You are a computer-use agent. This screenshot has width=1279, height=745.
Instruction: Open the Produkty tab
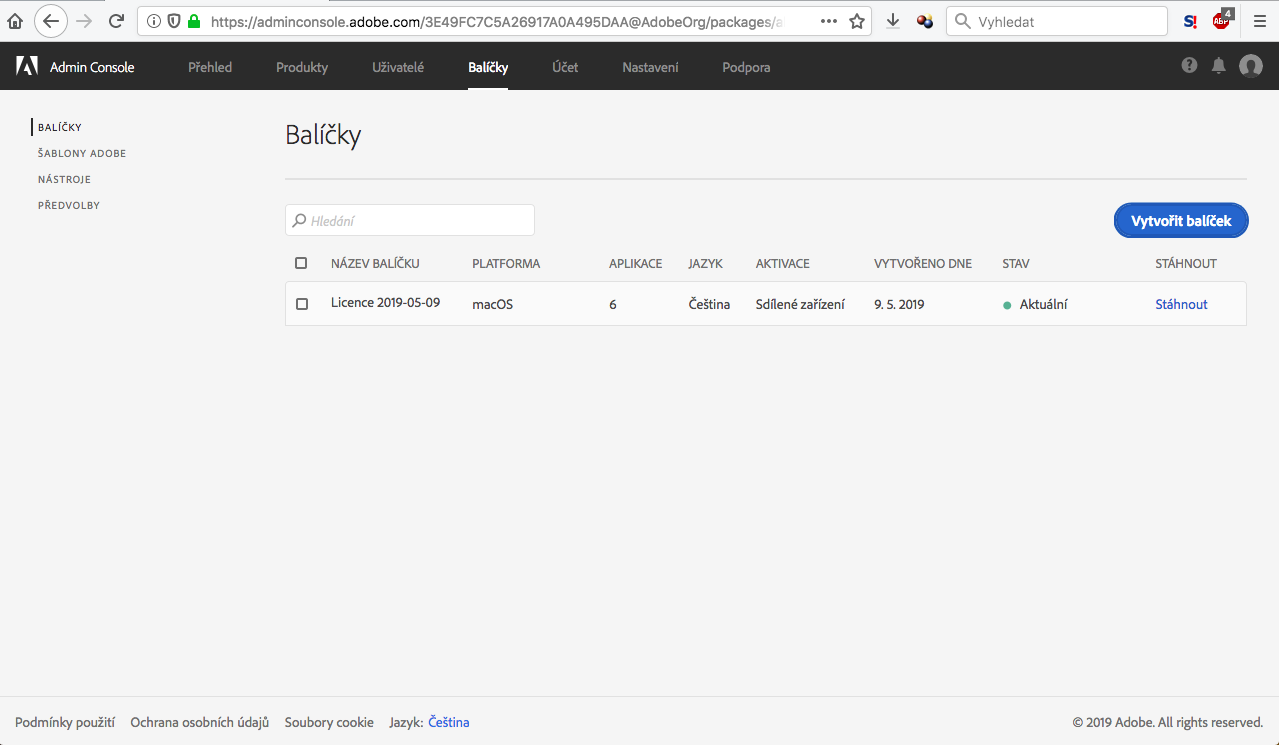click(x=302, y=67)
